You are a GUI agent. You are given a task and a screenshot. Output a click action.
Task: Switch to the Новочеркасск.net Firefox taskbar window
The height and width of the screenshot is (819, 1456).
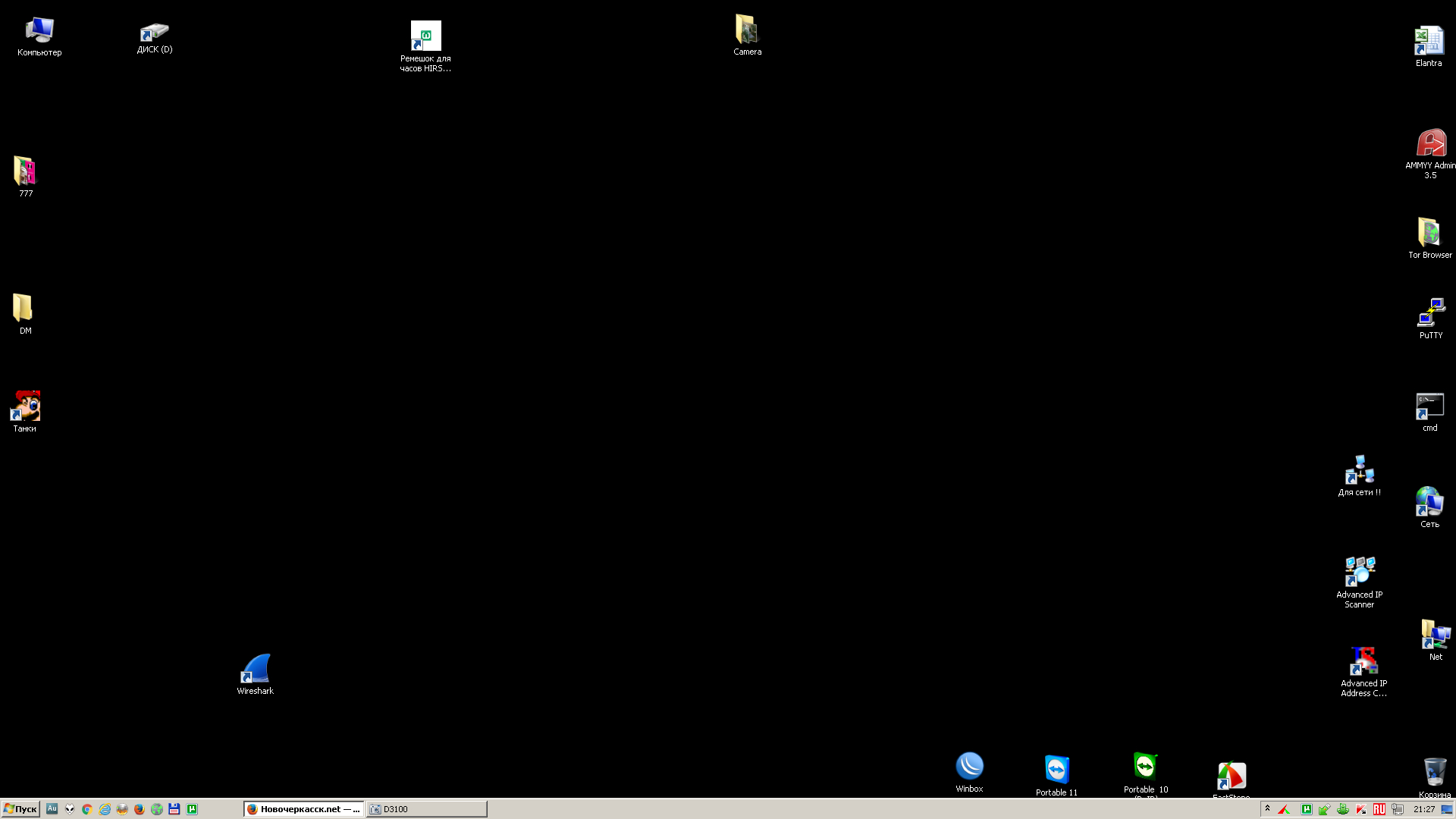pos(303,809)
